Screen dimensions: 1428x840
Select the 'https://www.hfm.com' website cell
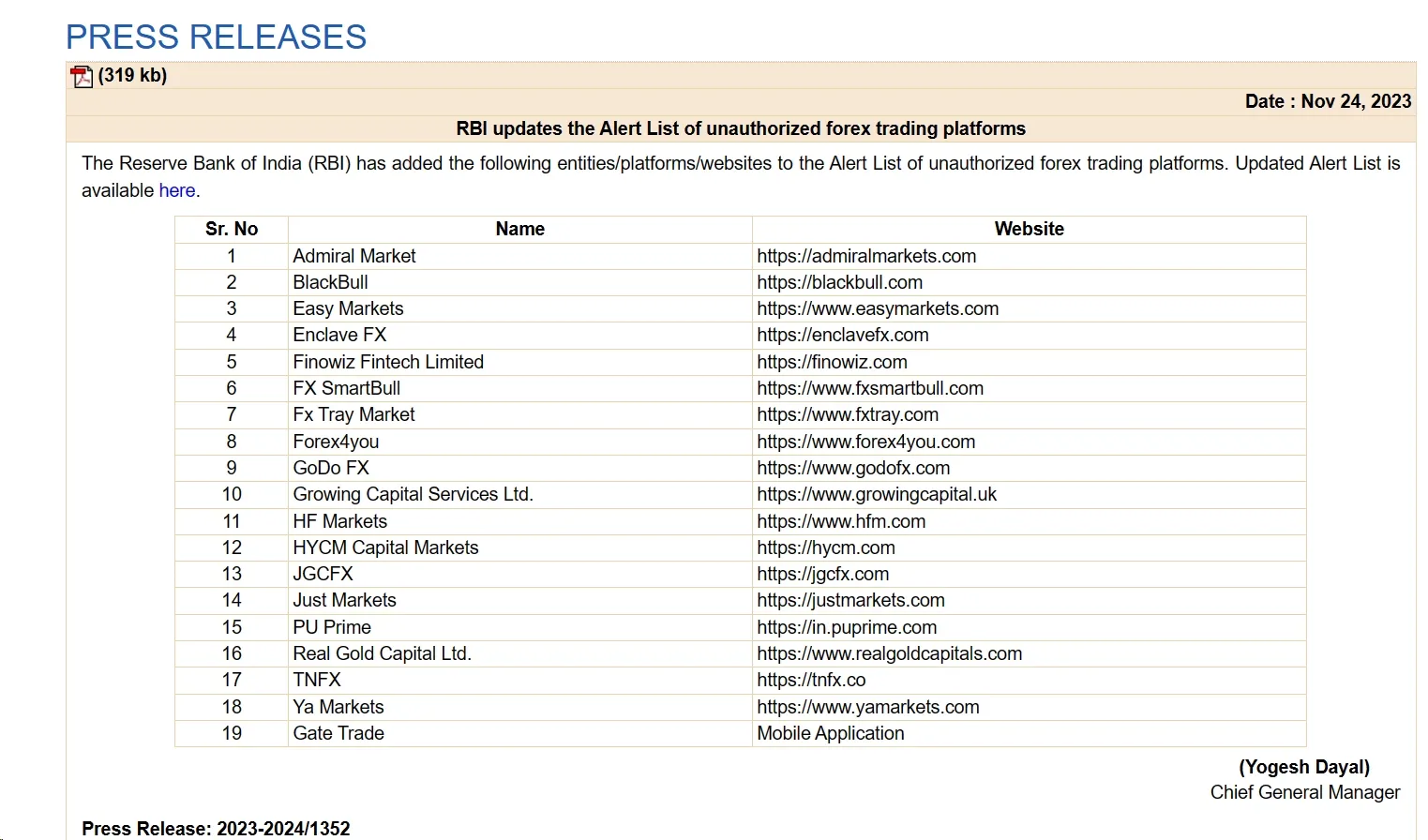[1030, 521]
